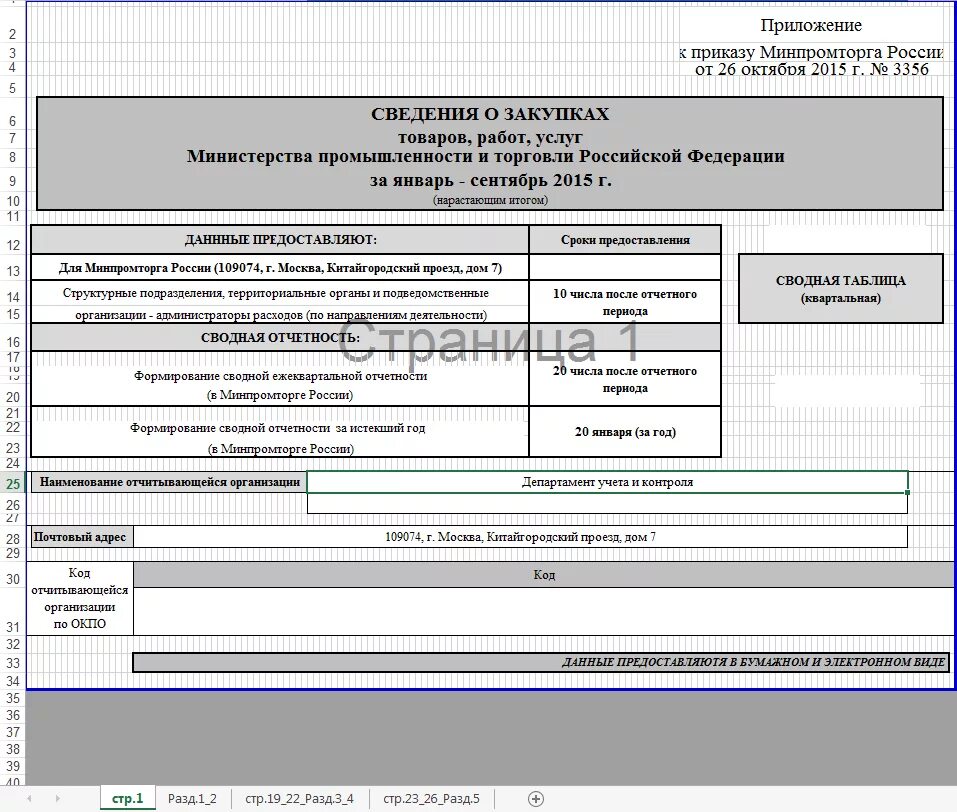Switch to the стр.1 sheet tab
The width and height of the screenshot is (957, 812).
[x=128, y=799]
